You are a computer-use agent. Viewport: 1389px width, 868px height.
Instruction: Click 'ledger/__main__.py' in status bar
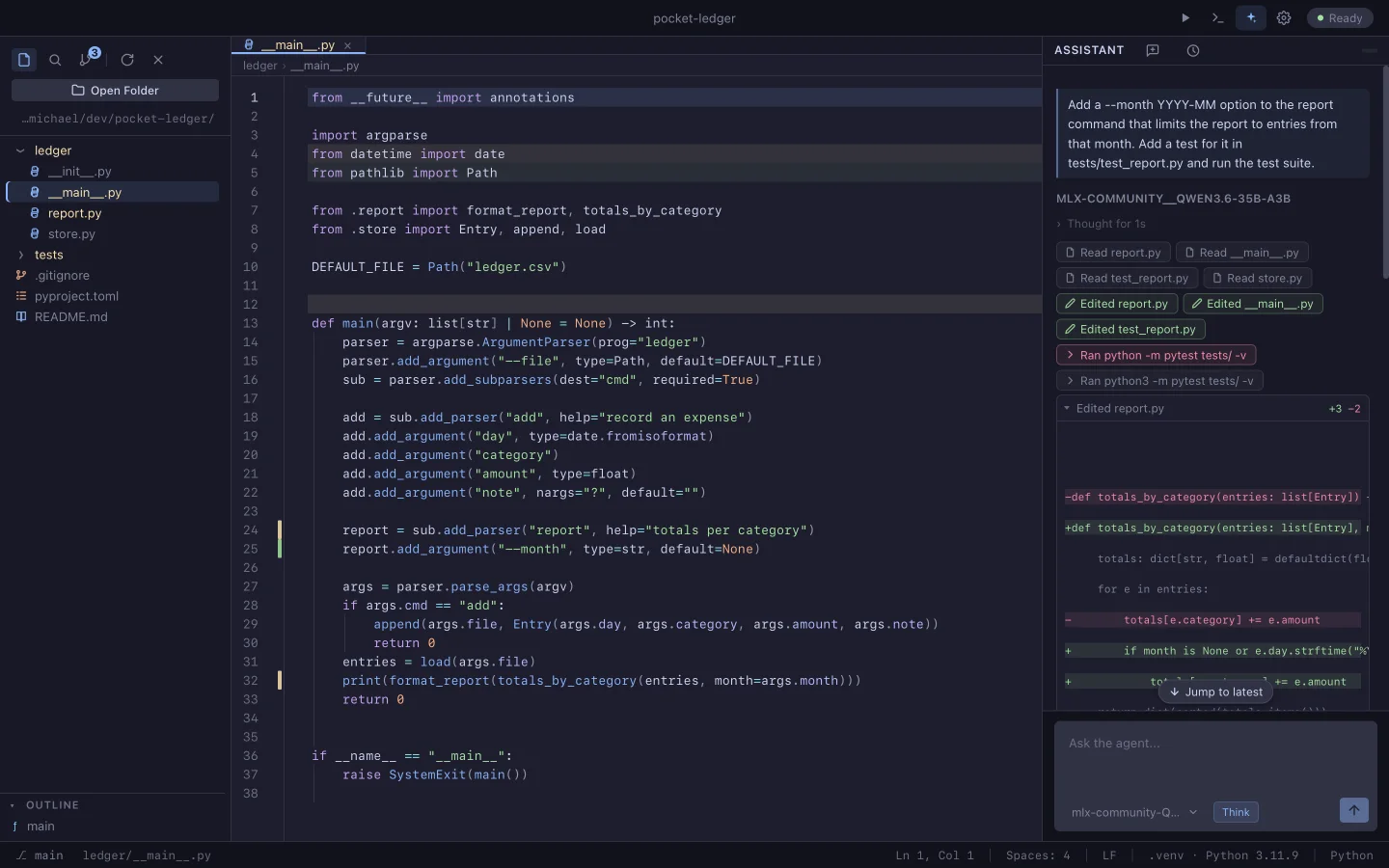(x=147, y=855)
